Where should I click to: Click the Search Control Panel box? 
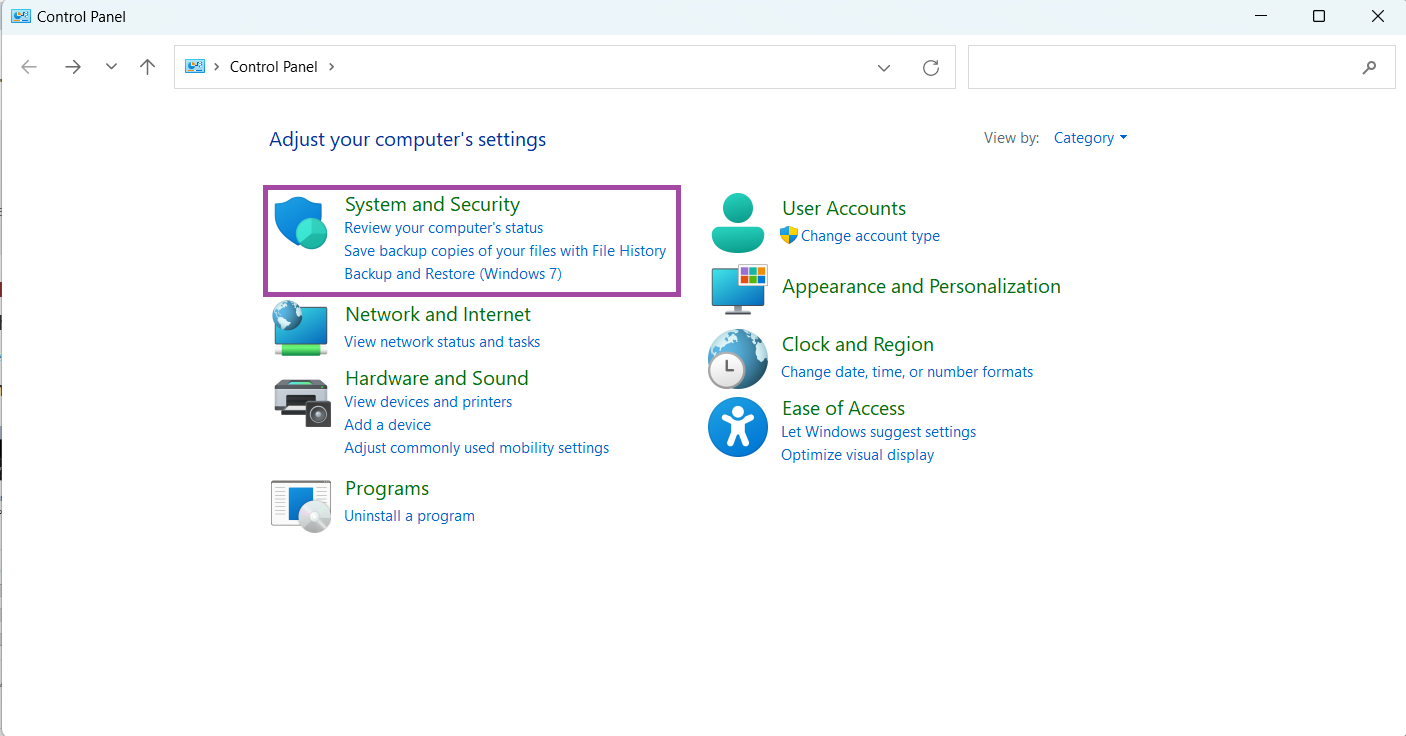point(1165,67)
